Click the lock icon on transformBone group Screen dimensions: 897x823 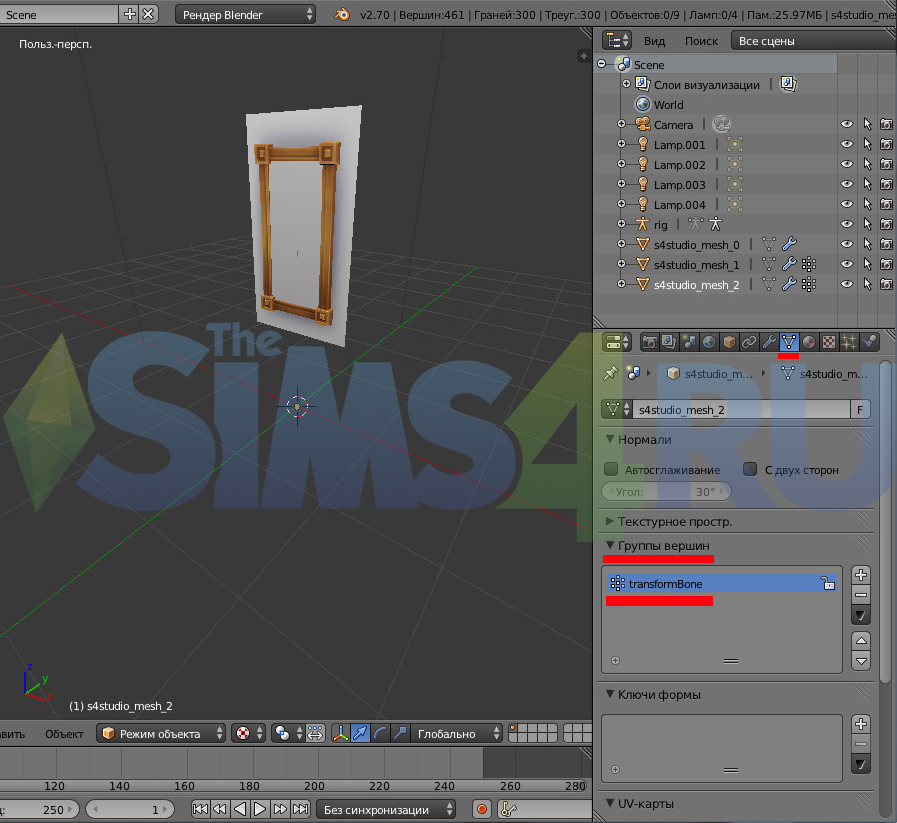(828, 584)
